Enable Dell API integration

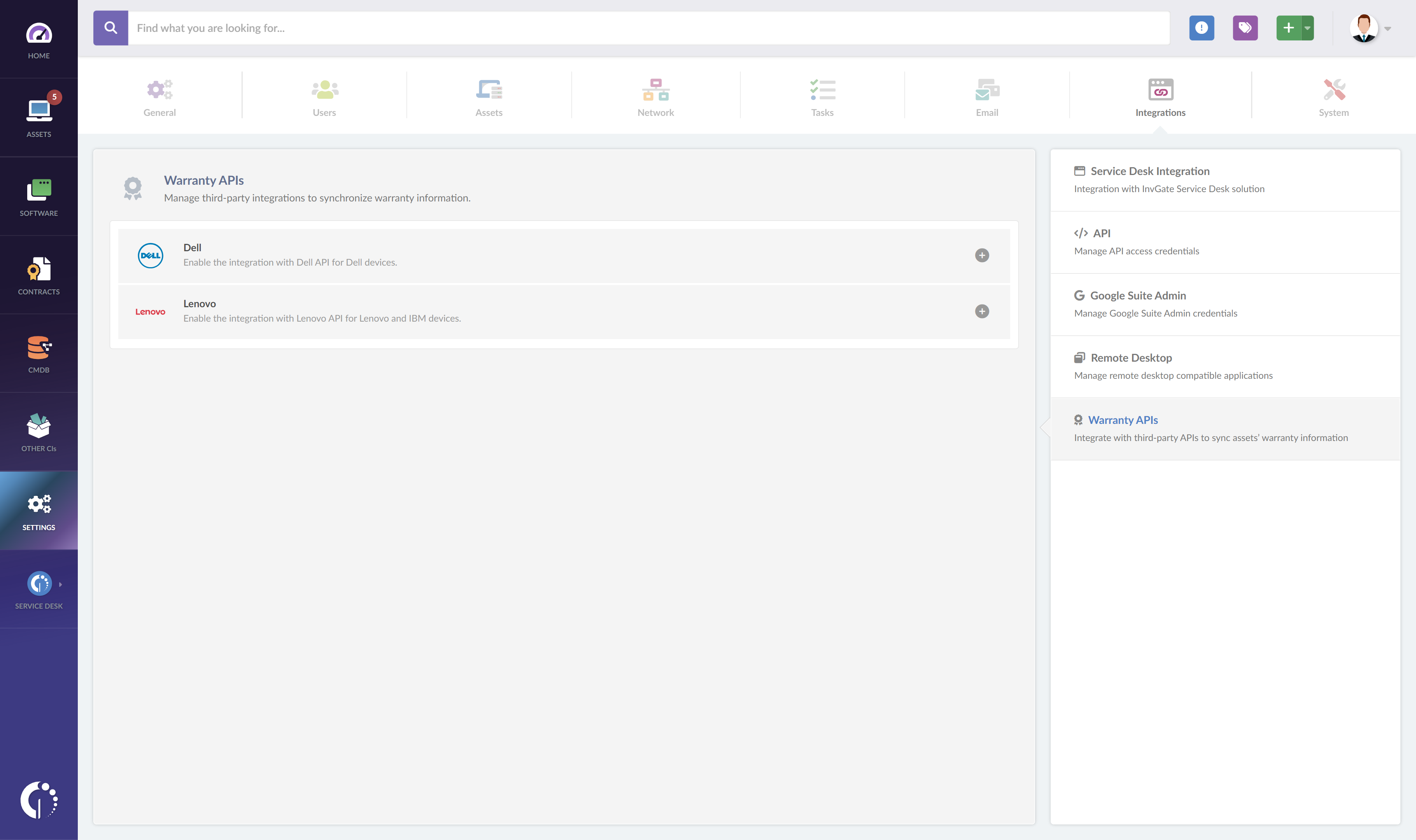tap(982, 255)
